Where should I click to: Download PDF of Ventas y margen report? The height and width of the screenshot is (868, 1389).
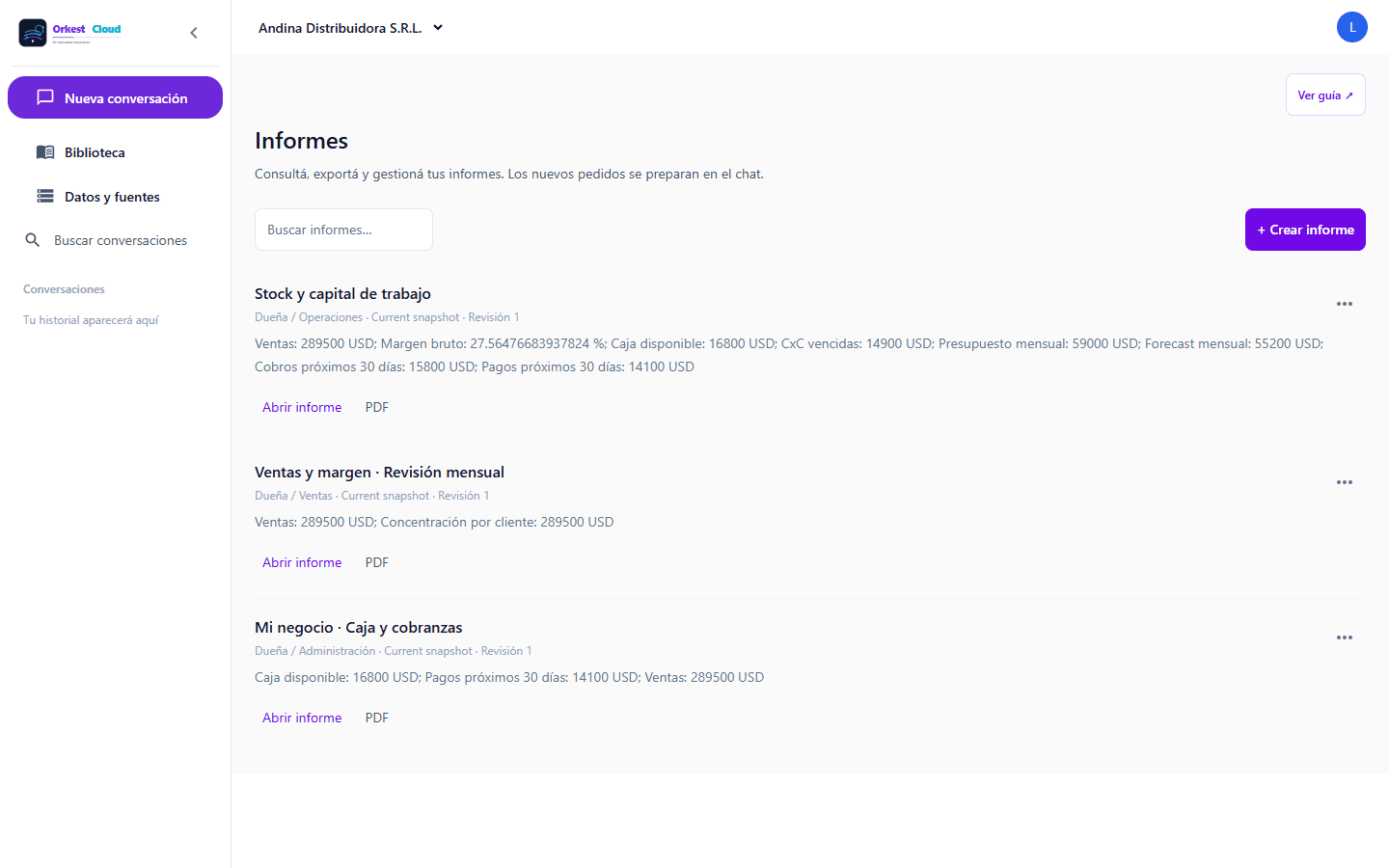[377, 562]
